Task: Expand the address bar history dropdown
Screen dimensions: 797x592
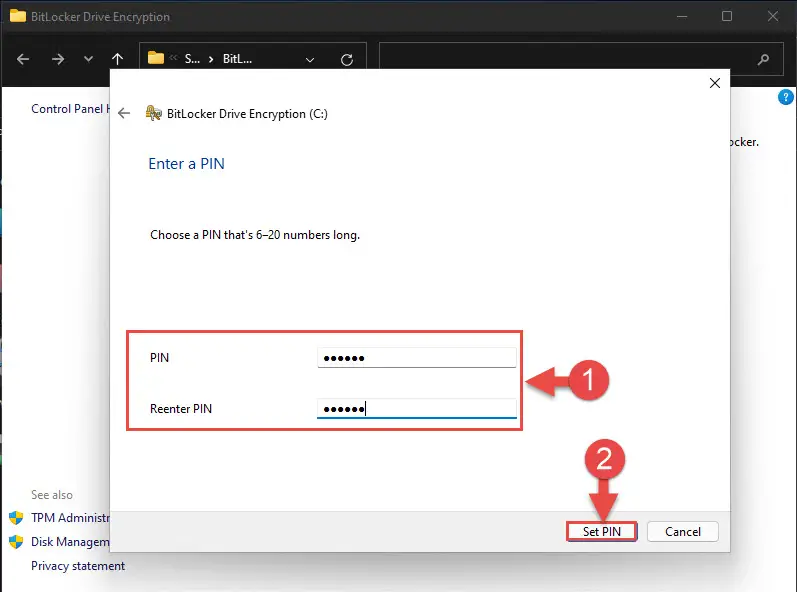Action: click(x=310, y=60)
